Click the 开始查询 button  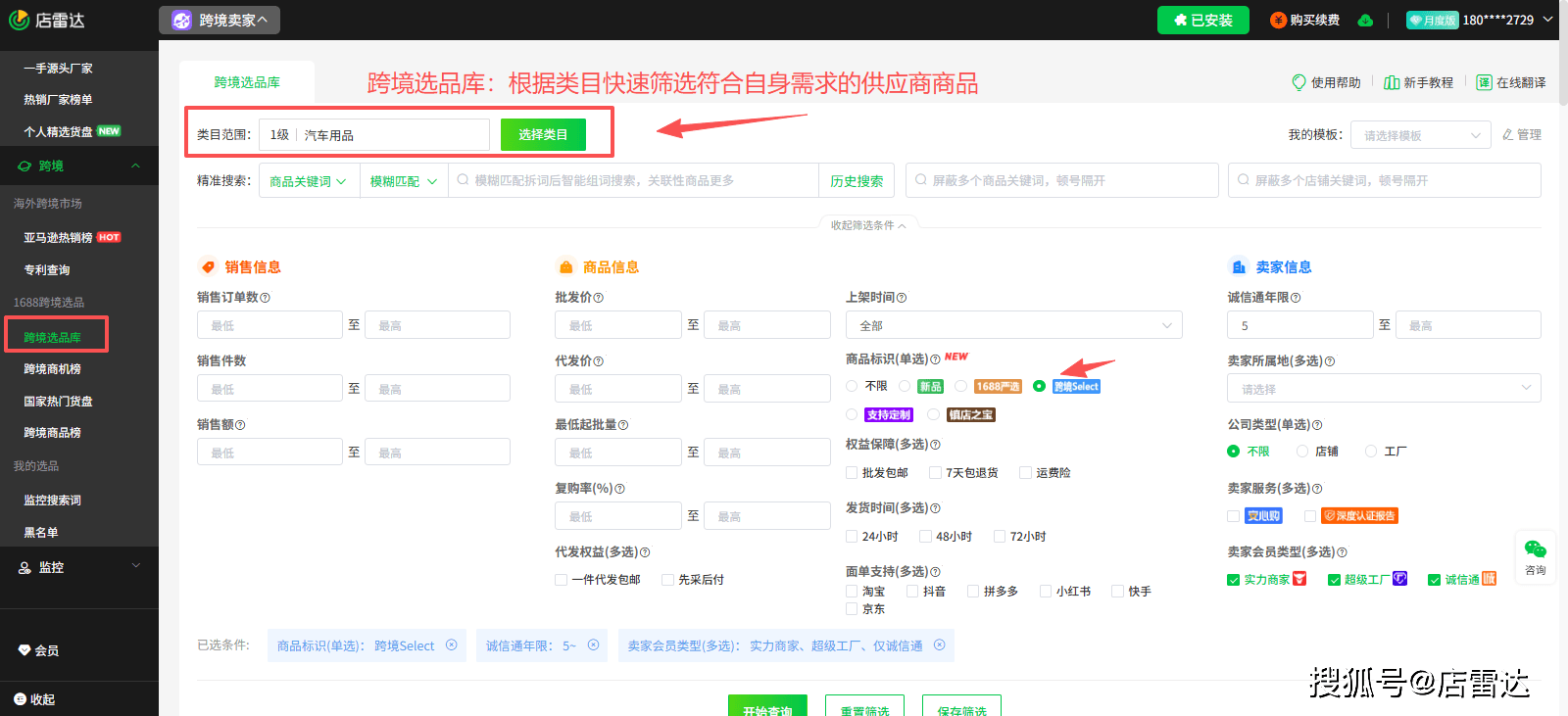(x=767, y=705)
